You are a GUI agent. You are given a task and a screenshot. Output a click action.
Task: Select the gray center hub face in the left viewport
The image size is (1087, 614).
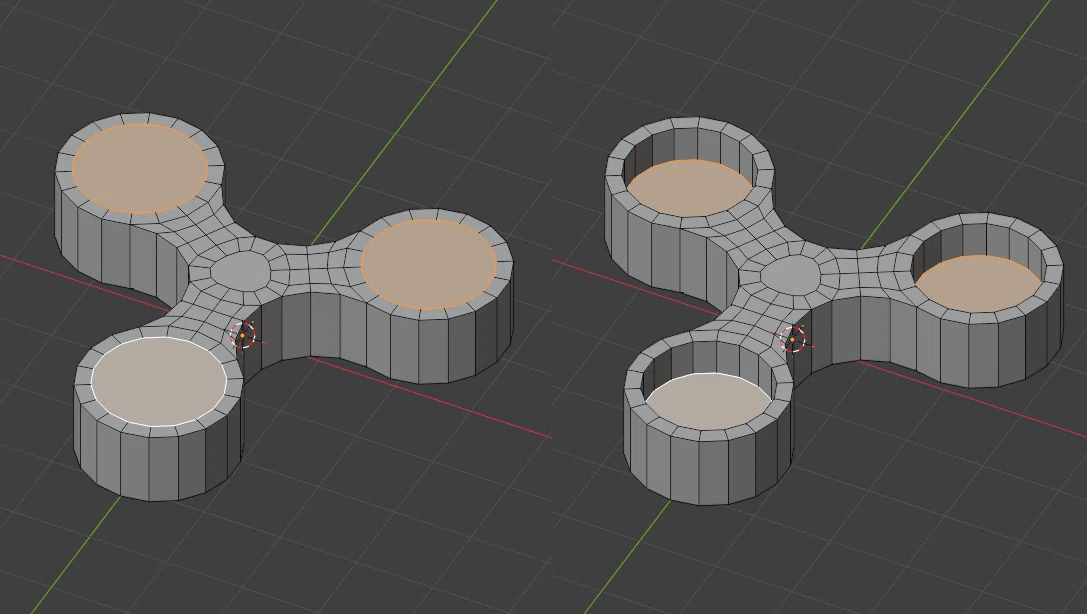click(x=240, y=272)
